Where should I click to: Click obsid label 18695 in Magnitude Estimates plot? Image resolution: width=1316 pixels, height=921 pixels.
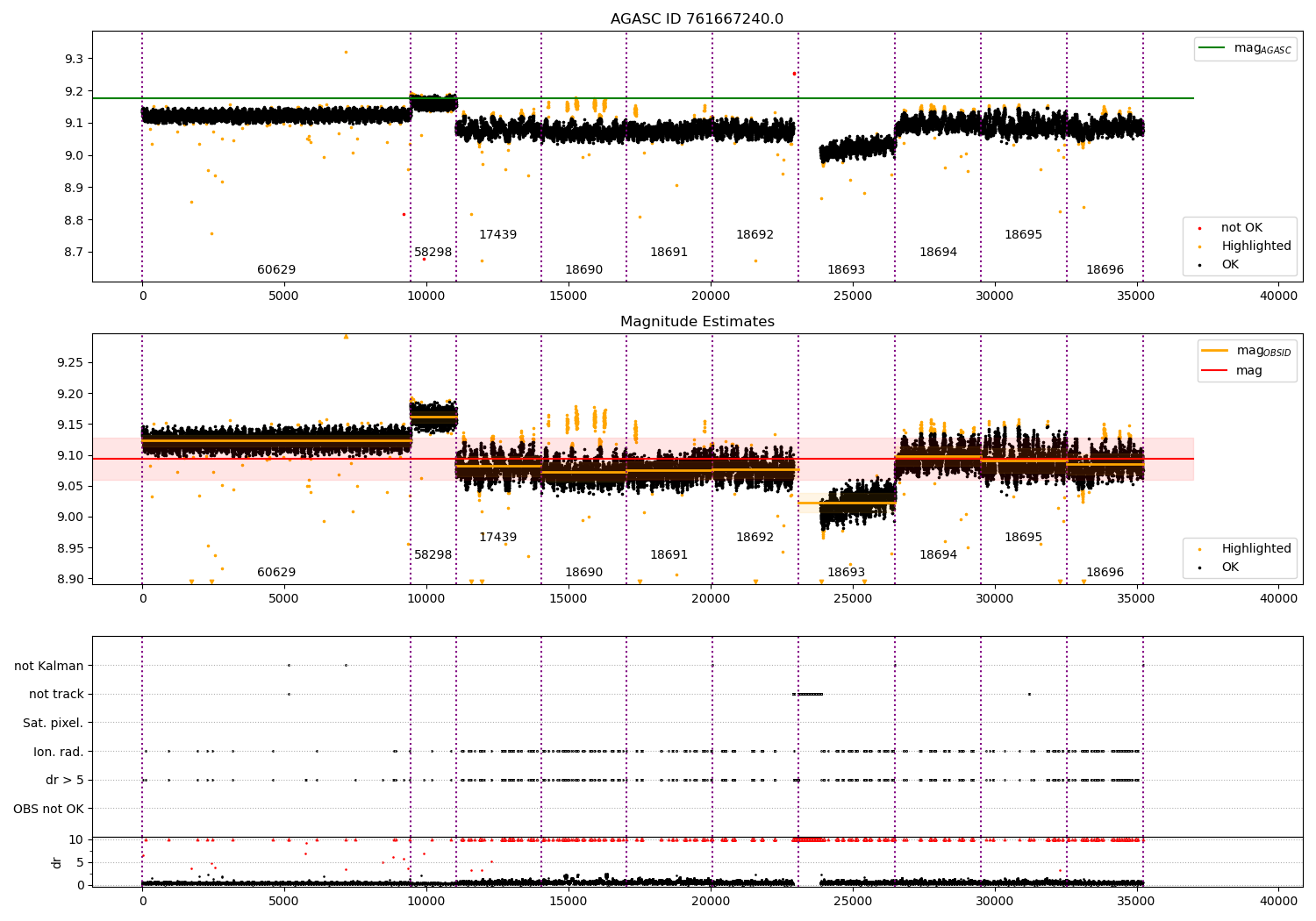(x=1023, y=538)
